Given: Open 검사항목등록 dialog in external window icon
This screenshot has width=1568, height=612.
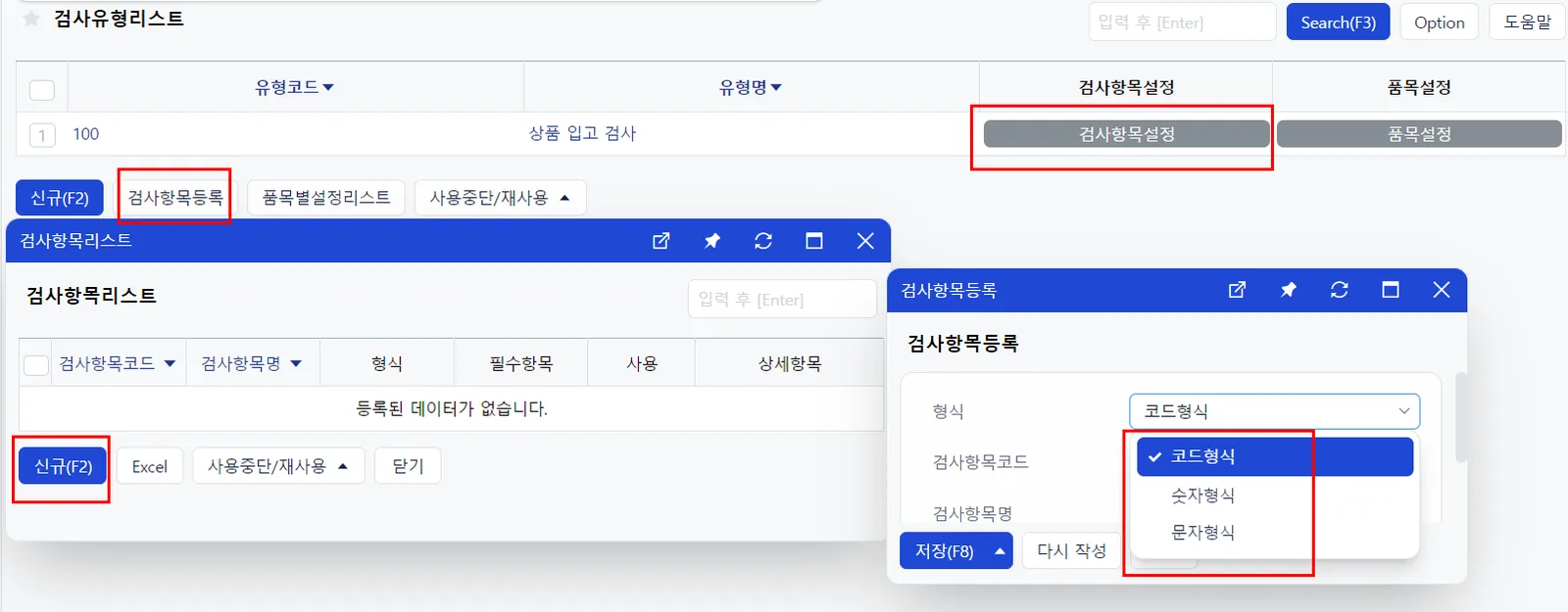Looking at the screenshot, I should tap(1238, 290).
